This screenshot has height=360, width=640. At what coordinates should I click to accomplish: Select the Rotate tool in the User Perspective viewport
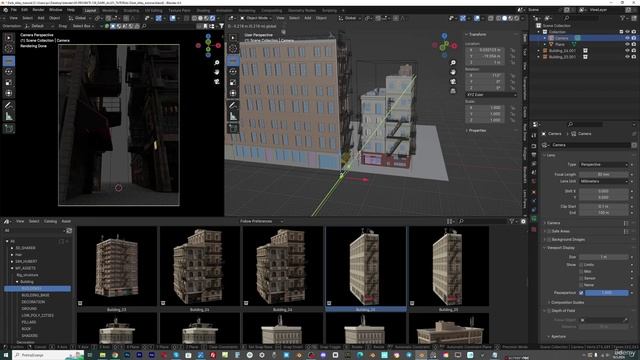tap(233, 72)
